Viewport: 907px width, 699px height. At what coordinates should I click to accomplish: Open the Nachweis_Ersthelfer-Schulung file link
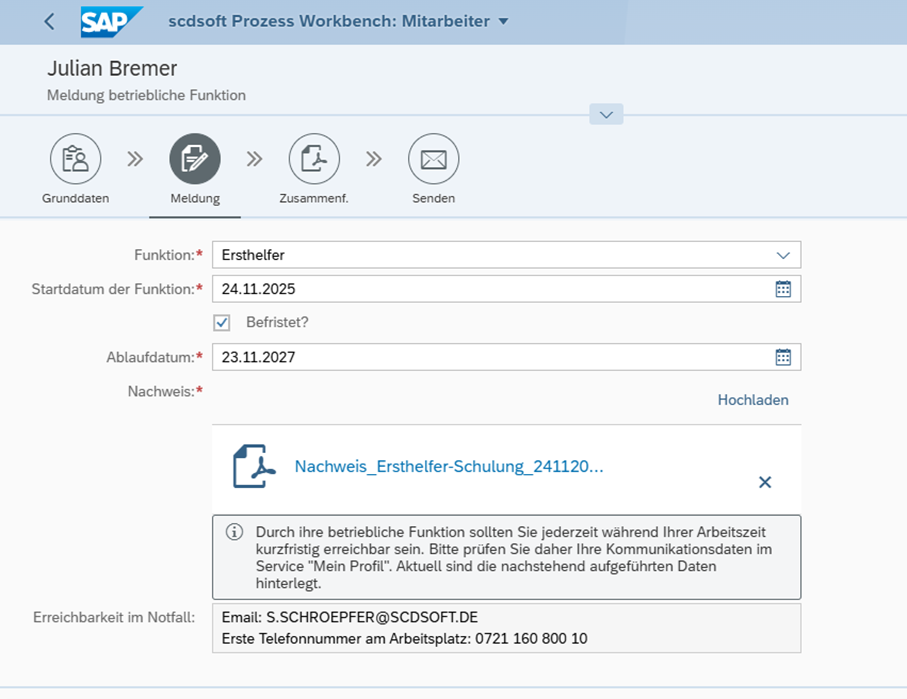449,467
